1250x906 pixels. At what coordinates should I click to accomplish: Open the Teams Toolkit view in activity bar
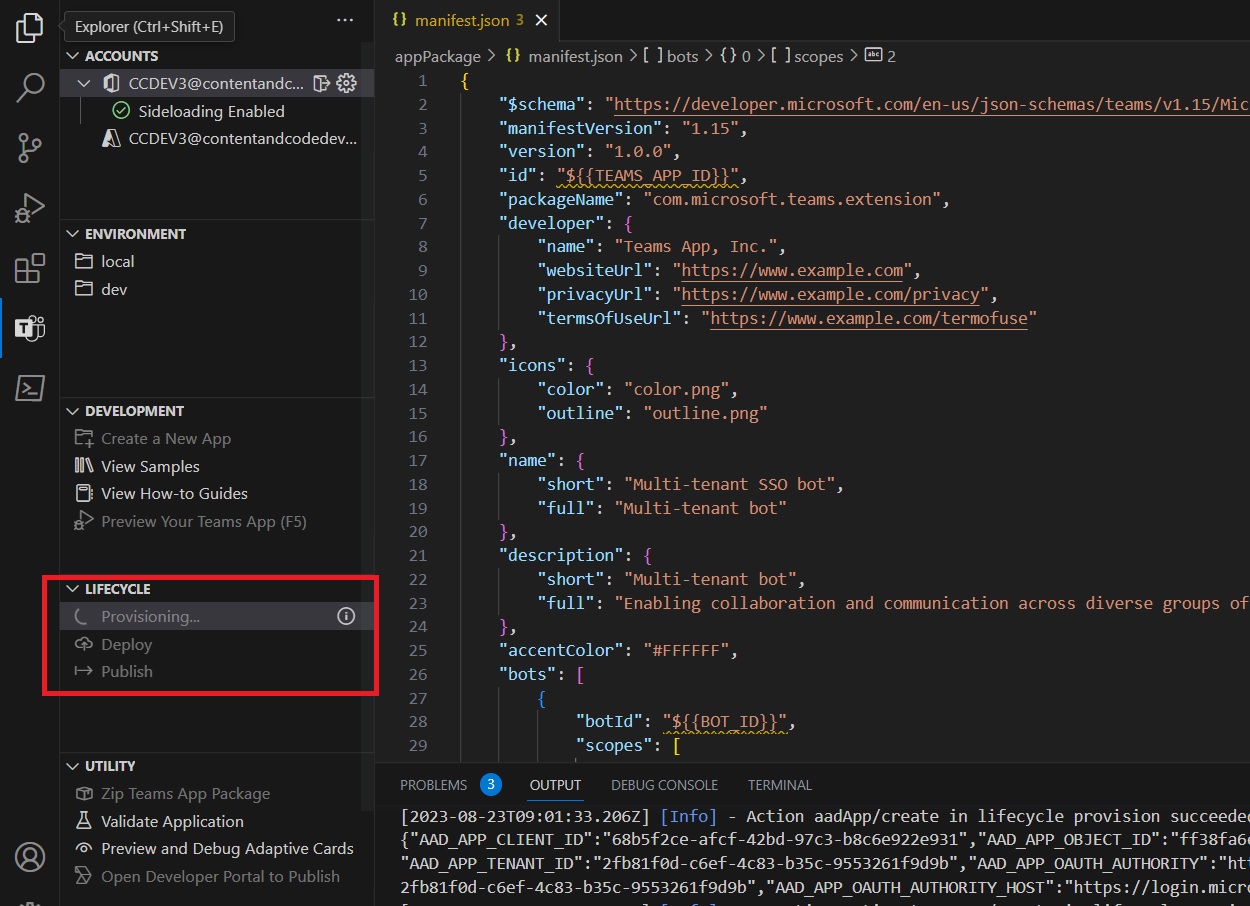[x=30, y=328]
